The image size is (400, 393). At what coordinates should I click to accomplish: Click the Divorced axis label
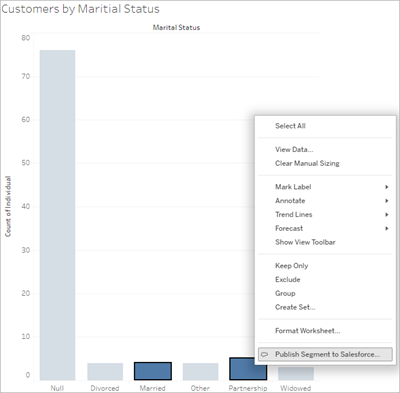[x=105, y=388]
